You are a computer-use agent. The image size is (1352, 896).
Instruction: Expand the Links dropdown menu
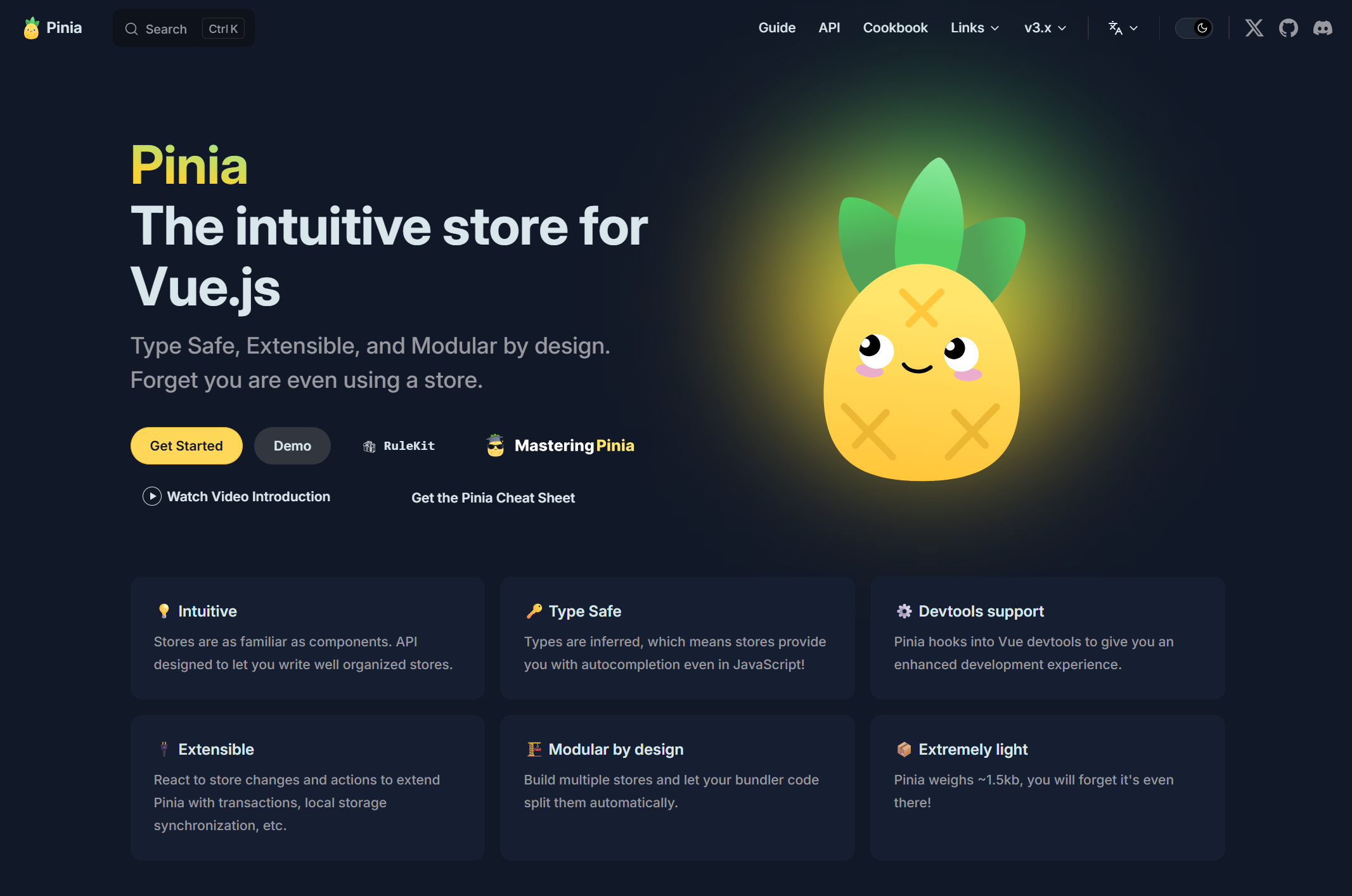(974, 28)
